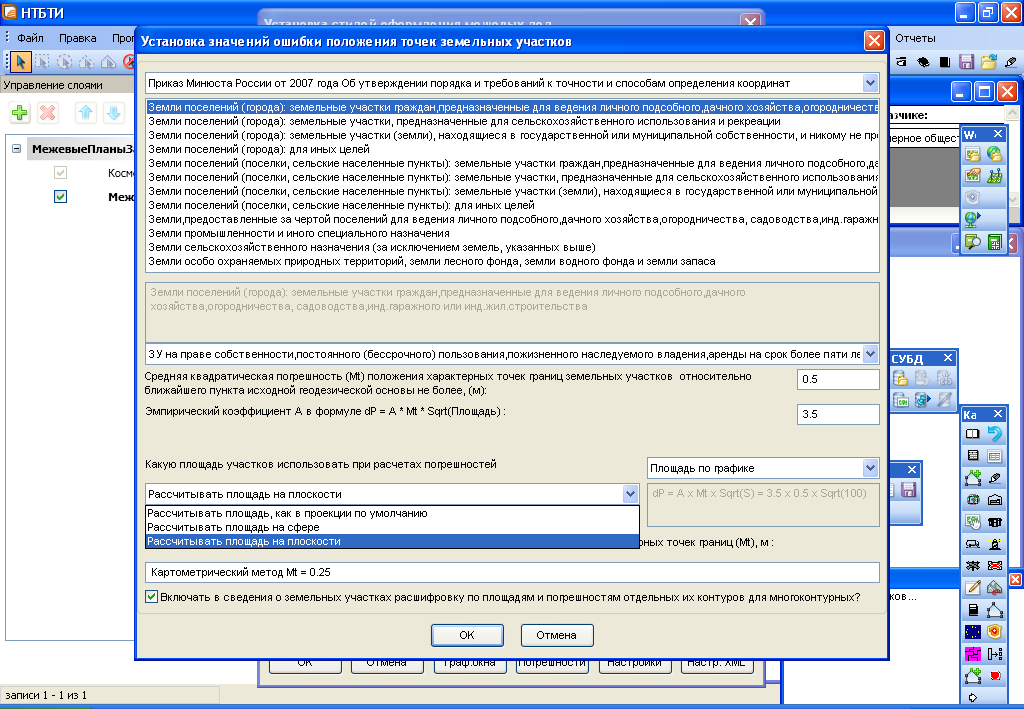Click the green calculator icon in the floating palette
The width and height of the screenshot is (1024, 709).
[x=995, y=241]
